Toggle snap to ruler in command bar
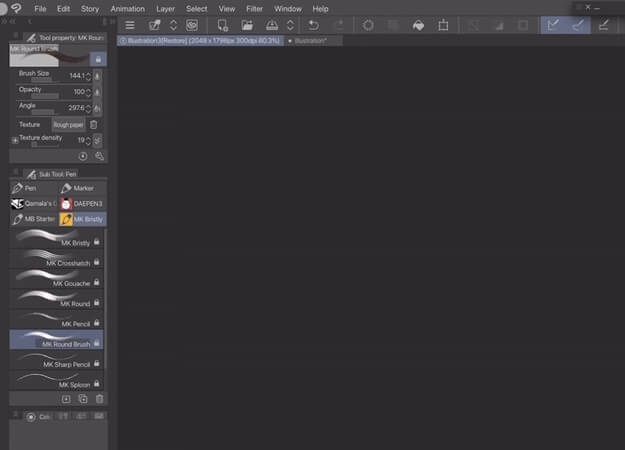 [553, 25]
